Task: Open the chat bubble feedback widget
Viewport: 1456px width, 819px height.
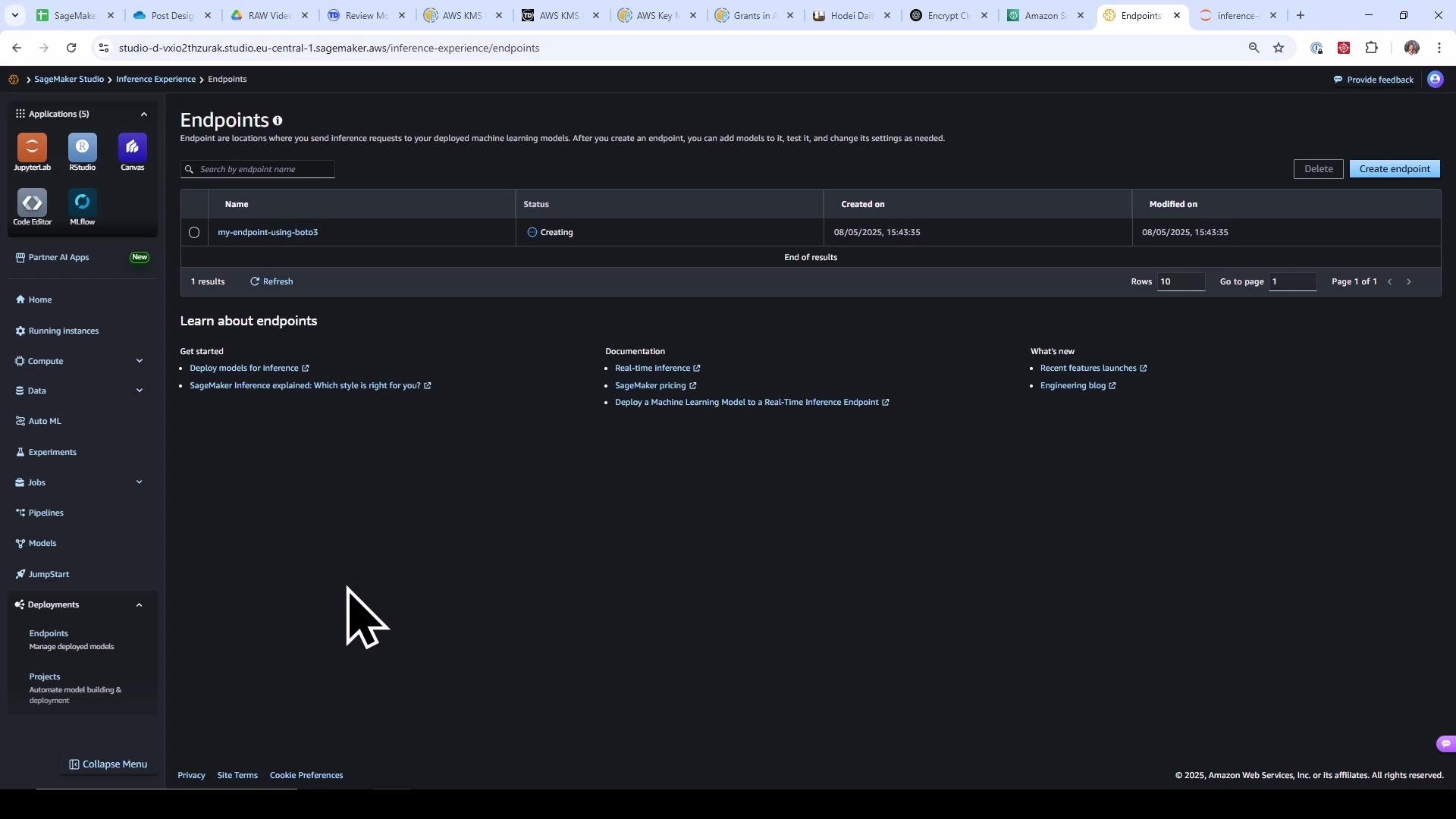Action: 1445,744
